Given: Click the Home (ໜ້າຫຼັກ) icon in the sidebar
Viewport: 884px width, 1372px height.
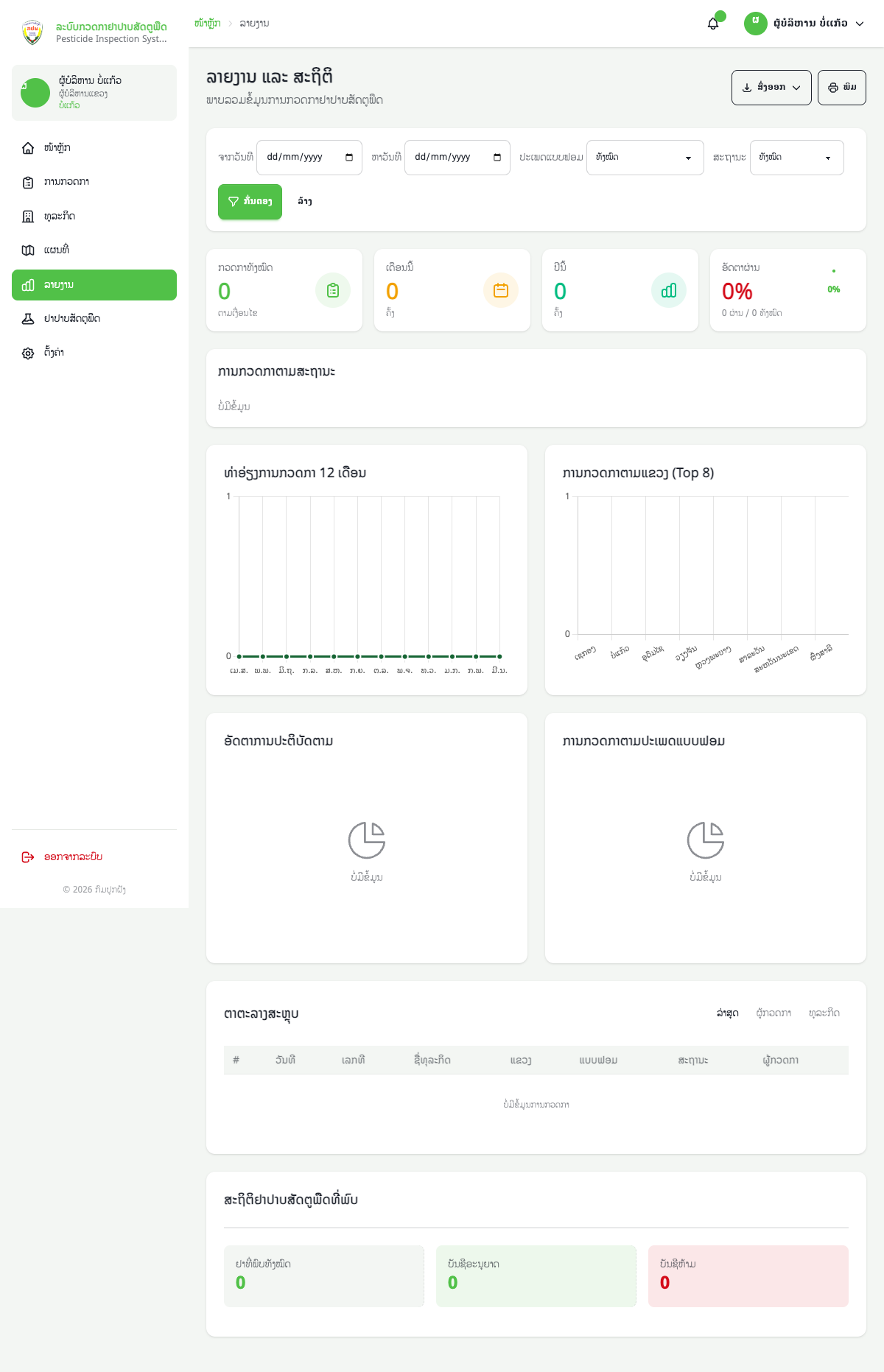Looking at the screenshot, I should (x=28, y=148).
